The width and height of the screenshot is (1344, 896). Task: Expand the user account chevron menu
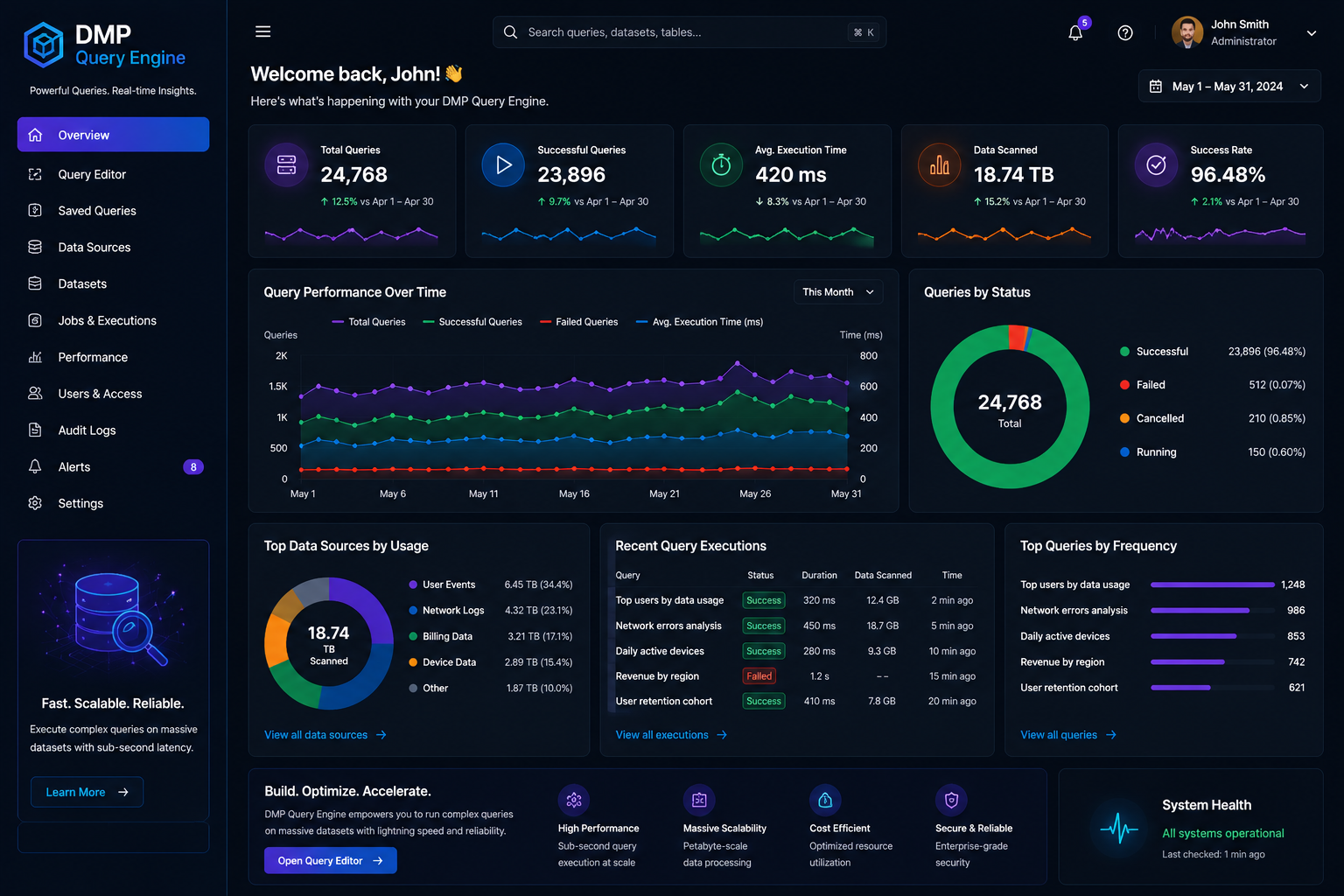coord(1312,33)
